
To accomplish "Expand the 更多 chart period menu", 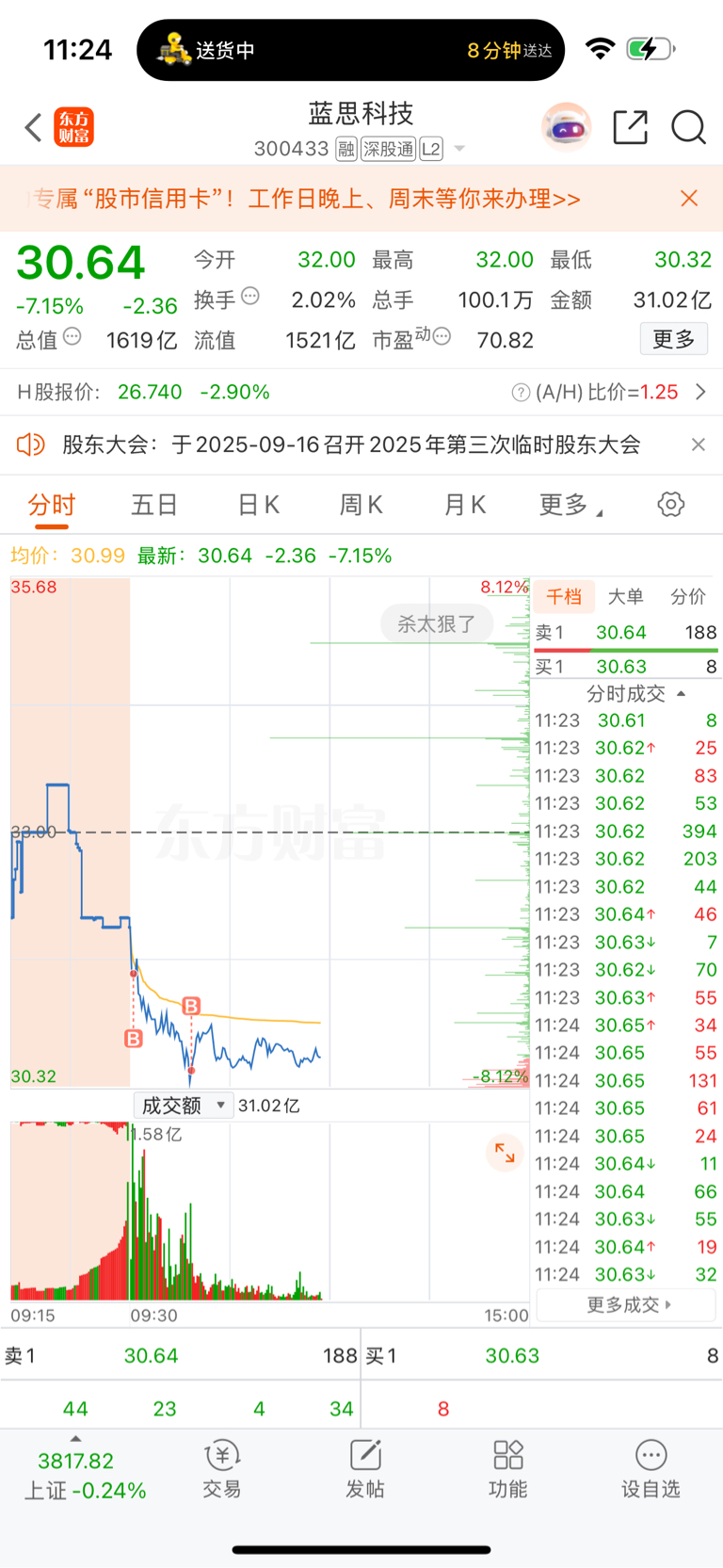I will click(x=570, y=506).
